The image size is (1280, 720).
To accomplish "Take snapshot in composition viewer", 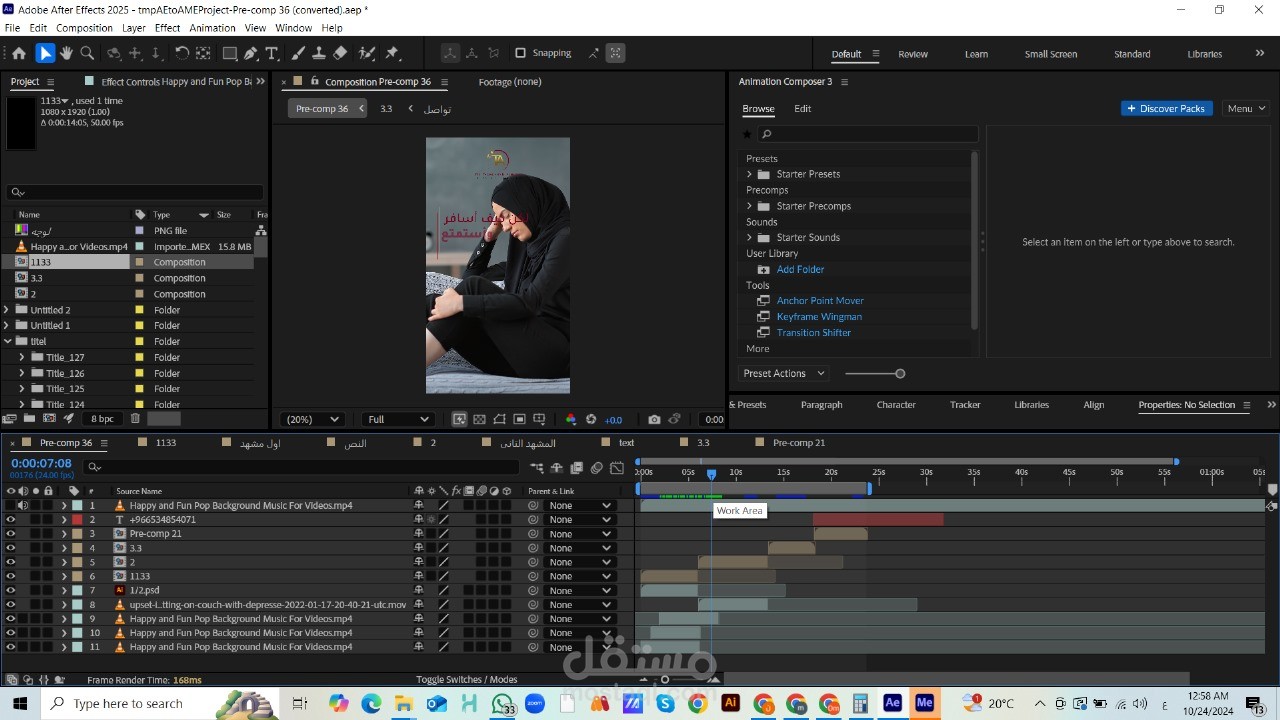I will coord(654,419).
